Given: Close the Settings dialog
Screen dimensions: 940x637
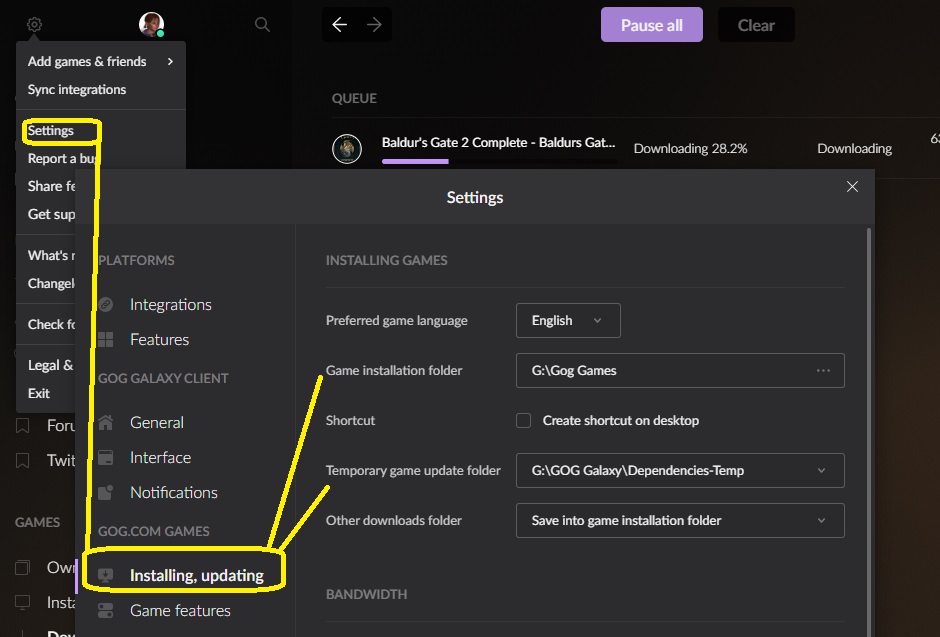Looking at the screenshot, I should tap(852, 187).
